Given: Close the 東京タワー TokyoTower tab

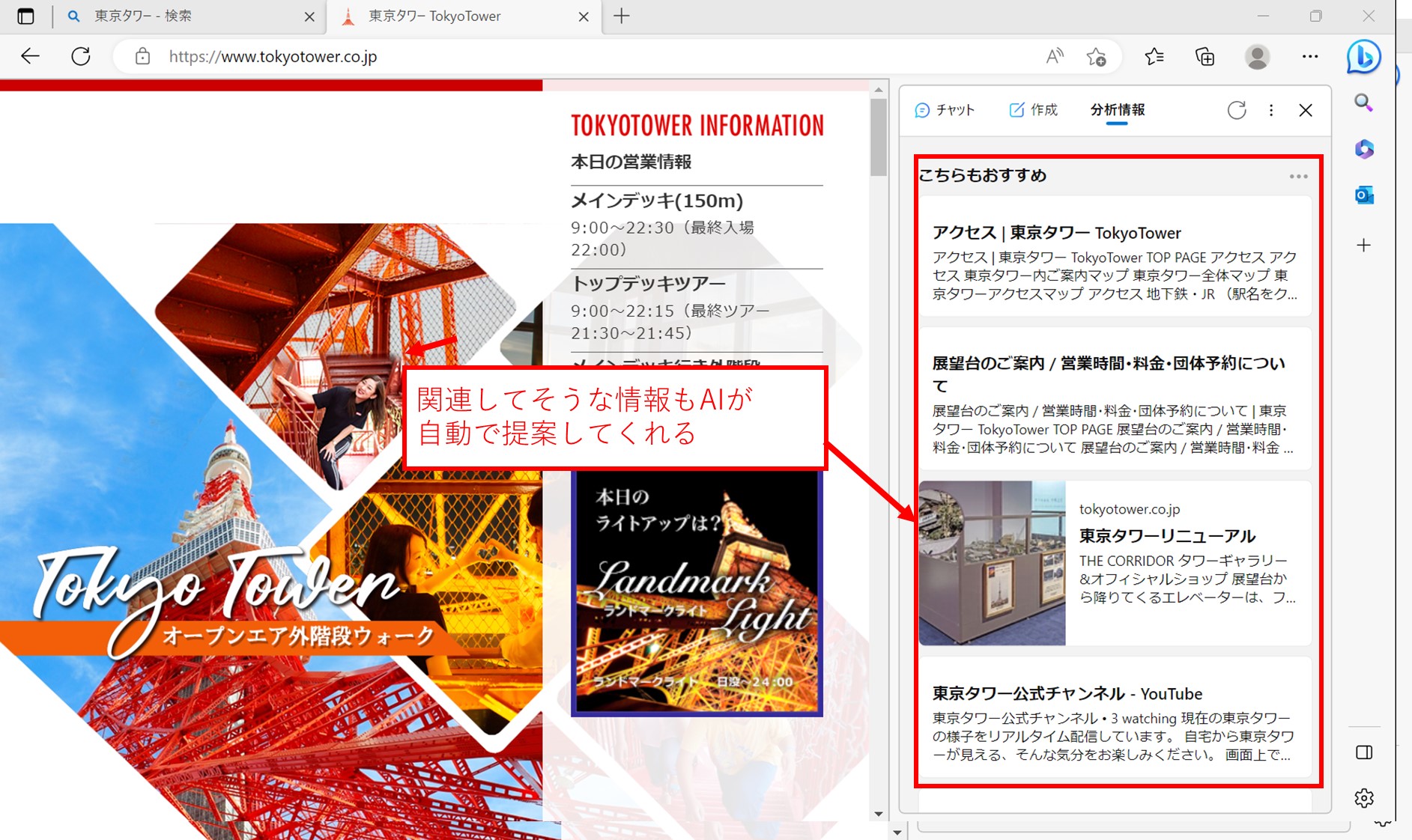Looking at the screenshot, I should click(x=584, y=16).
